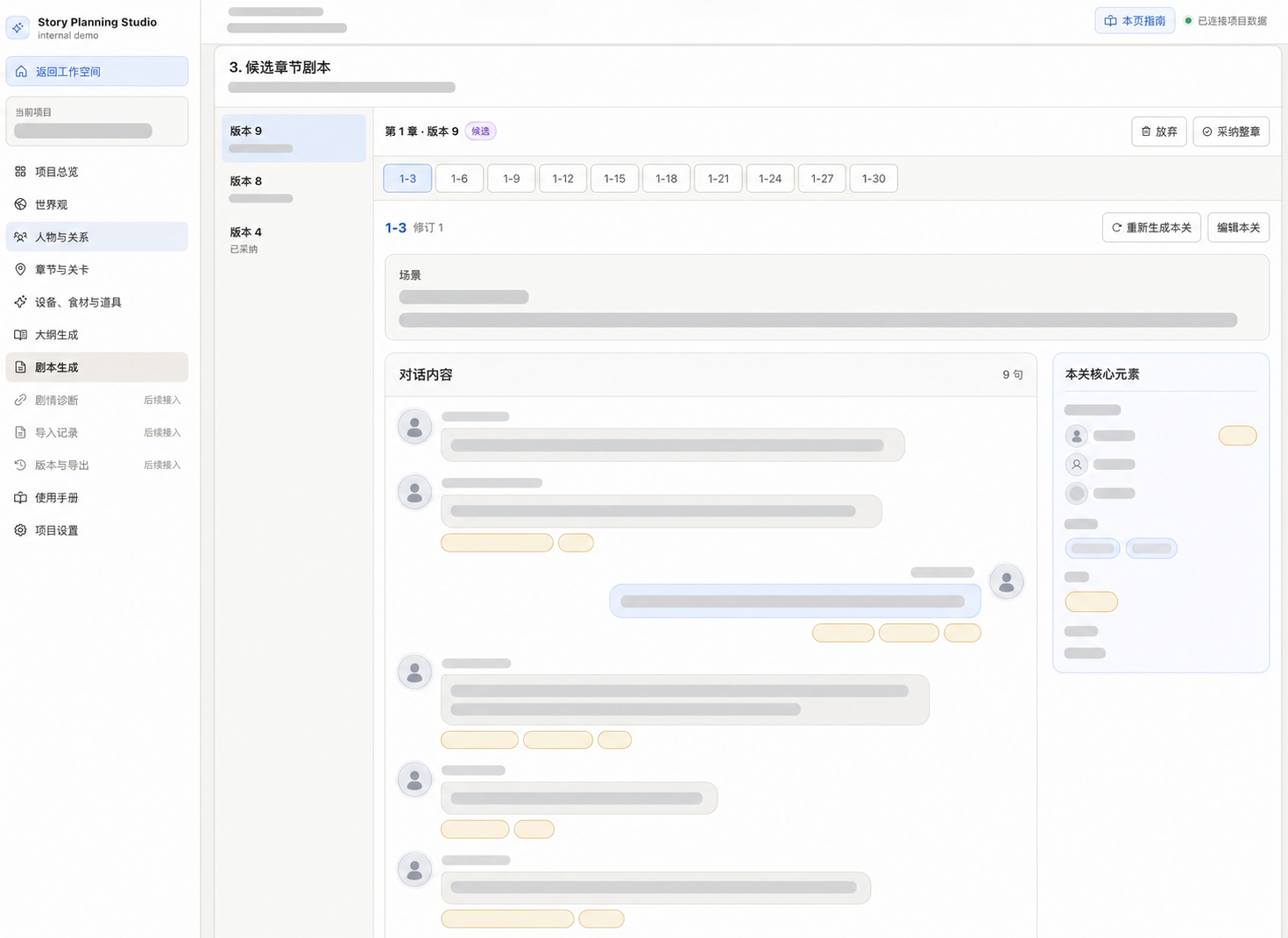Click the 设备、食材与道具 sparkle icon
This screenshot has height=938, width=1288.
coord(20,302)
